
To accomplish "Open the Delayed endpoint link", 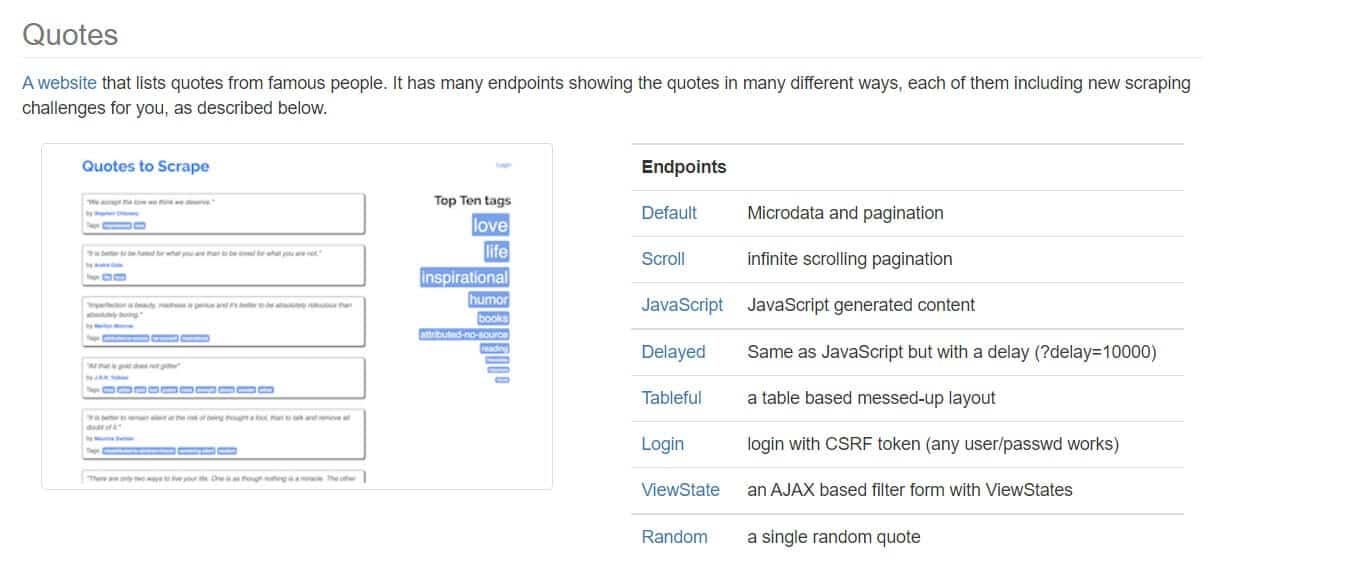I will pyautogui.click(x=673, y=352).
